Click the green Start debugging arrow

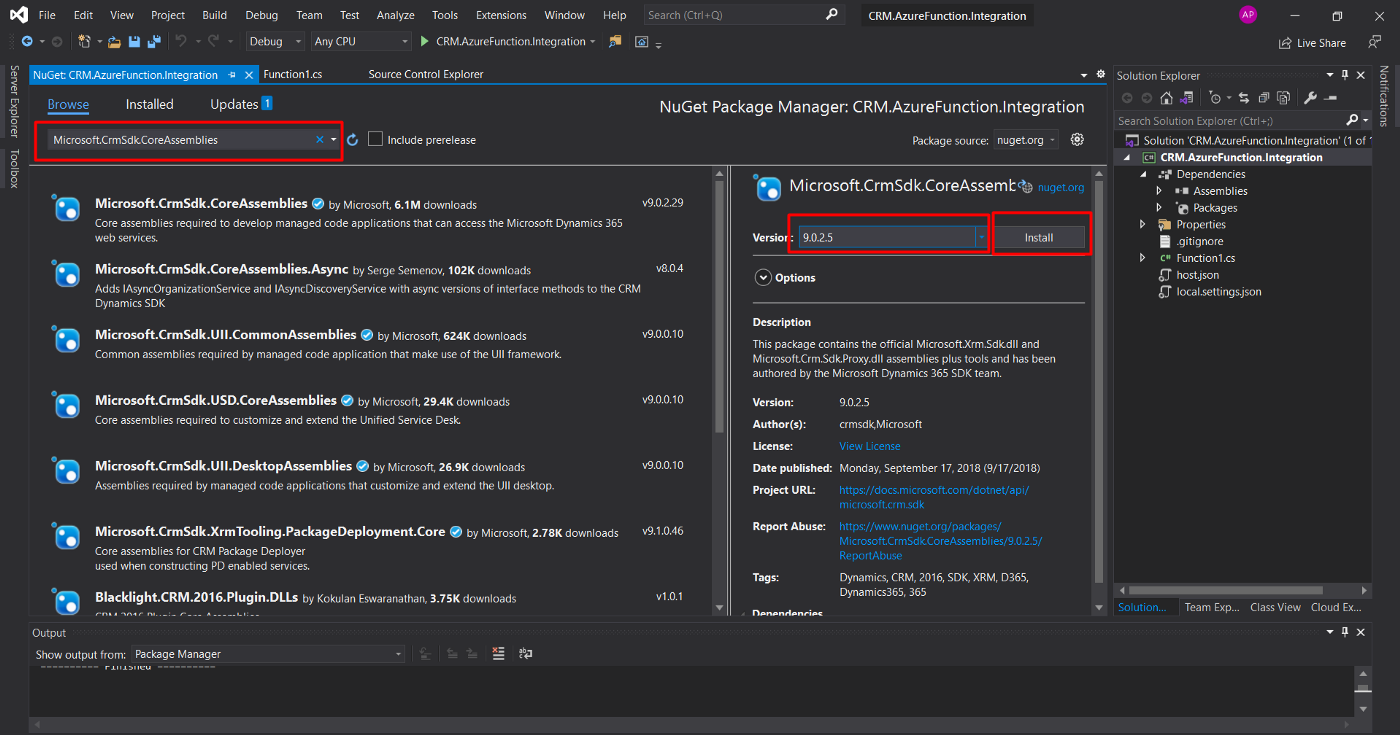click(x=425, y=42)
